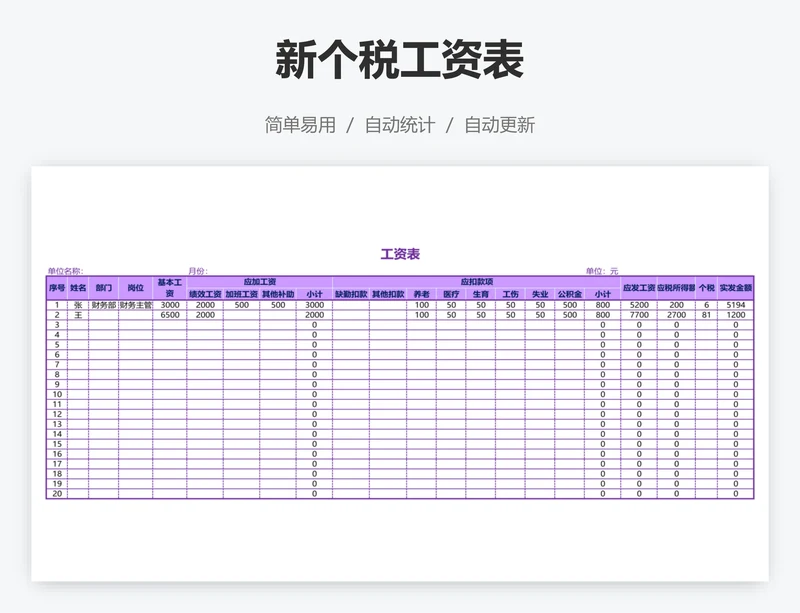The width and height of the screenshot is (800, 613).
Task: Select the 其他扣款 column header
Action: (388, 294)
